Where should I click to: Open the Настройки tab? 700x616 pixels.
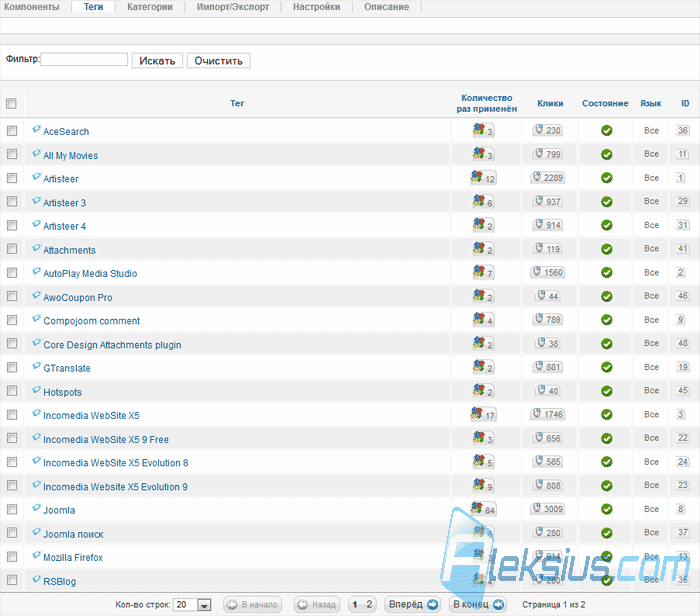coord(317,7)
